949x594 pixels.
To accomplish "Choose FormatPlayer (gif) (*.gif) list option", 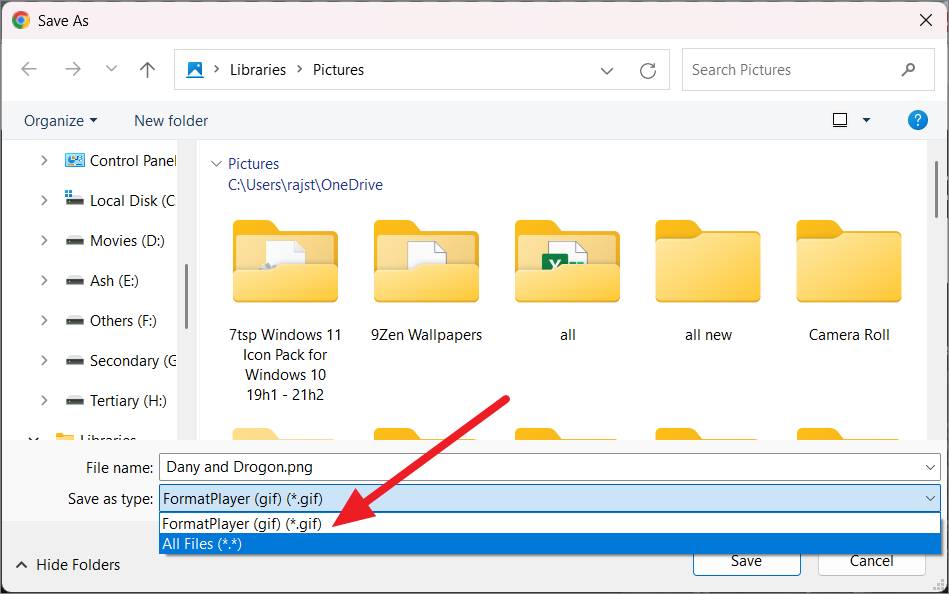I will tap(550, 524).
